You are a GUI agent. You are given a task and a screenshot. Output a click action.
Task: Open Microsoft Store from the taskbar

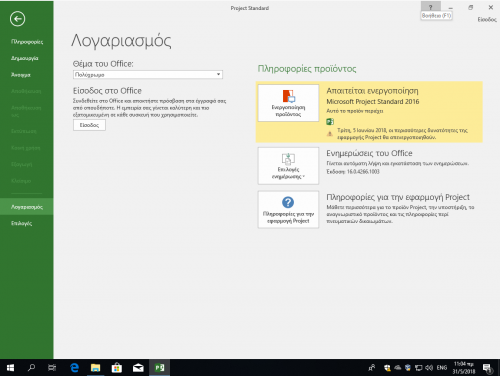[117, 368]
